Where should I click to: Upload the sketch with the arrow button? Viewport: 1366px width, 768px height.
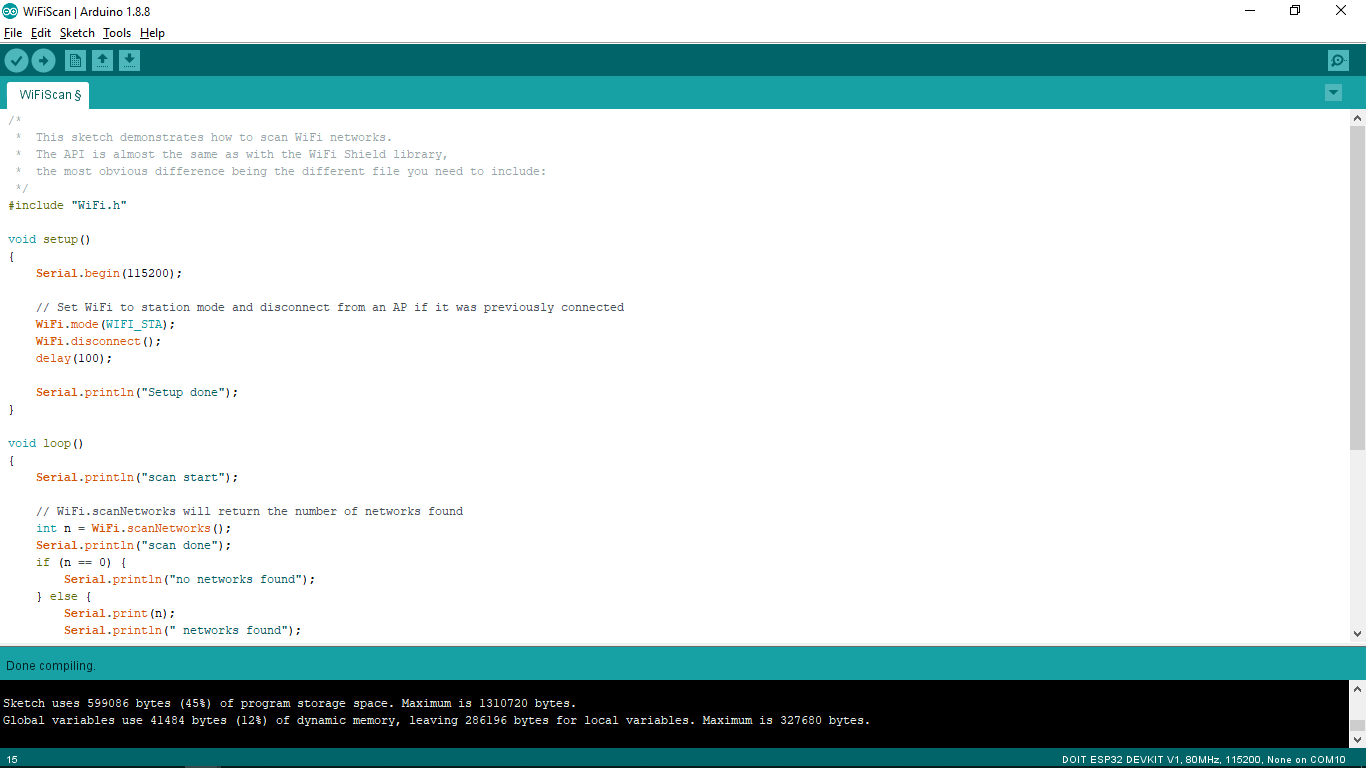(x=43, y=61)
